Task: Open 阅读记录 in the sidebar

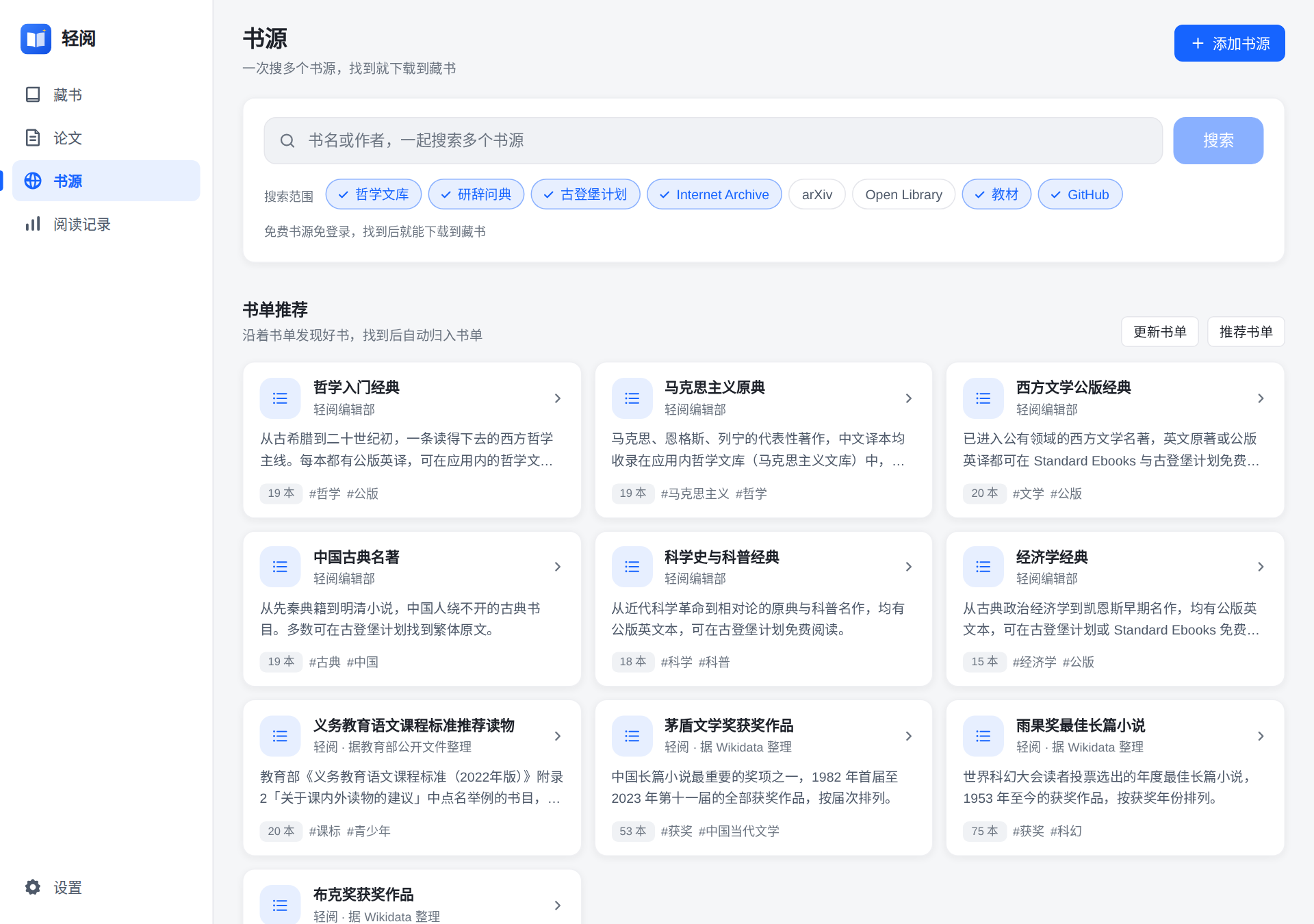Action: click(x=106, y=224)
